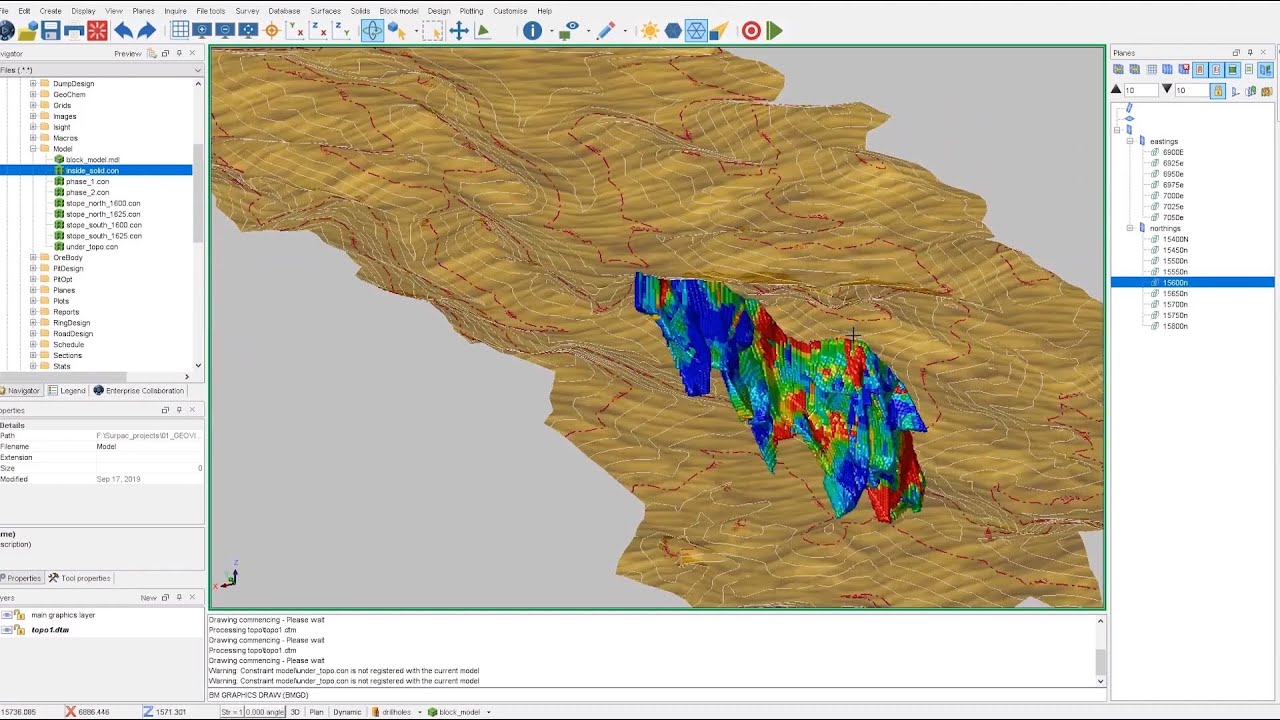Switch to the Tool properties tab
The width and height of the screenshot is (1280, 720).
79,578
